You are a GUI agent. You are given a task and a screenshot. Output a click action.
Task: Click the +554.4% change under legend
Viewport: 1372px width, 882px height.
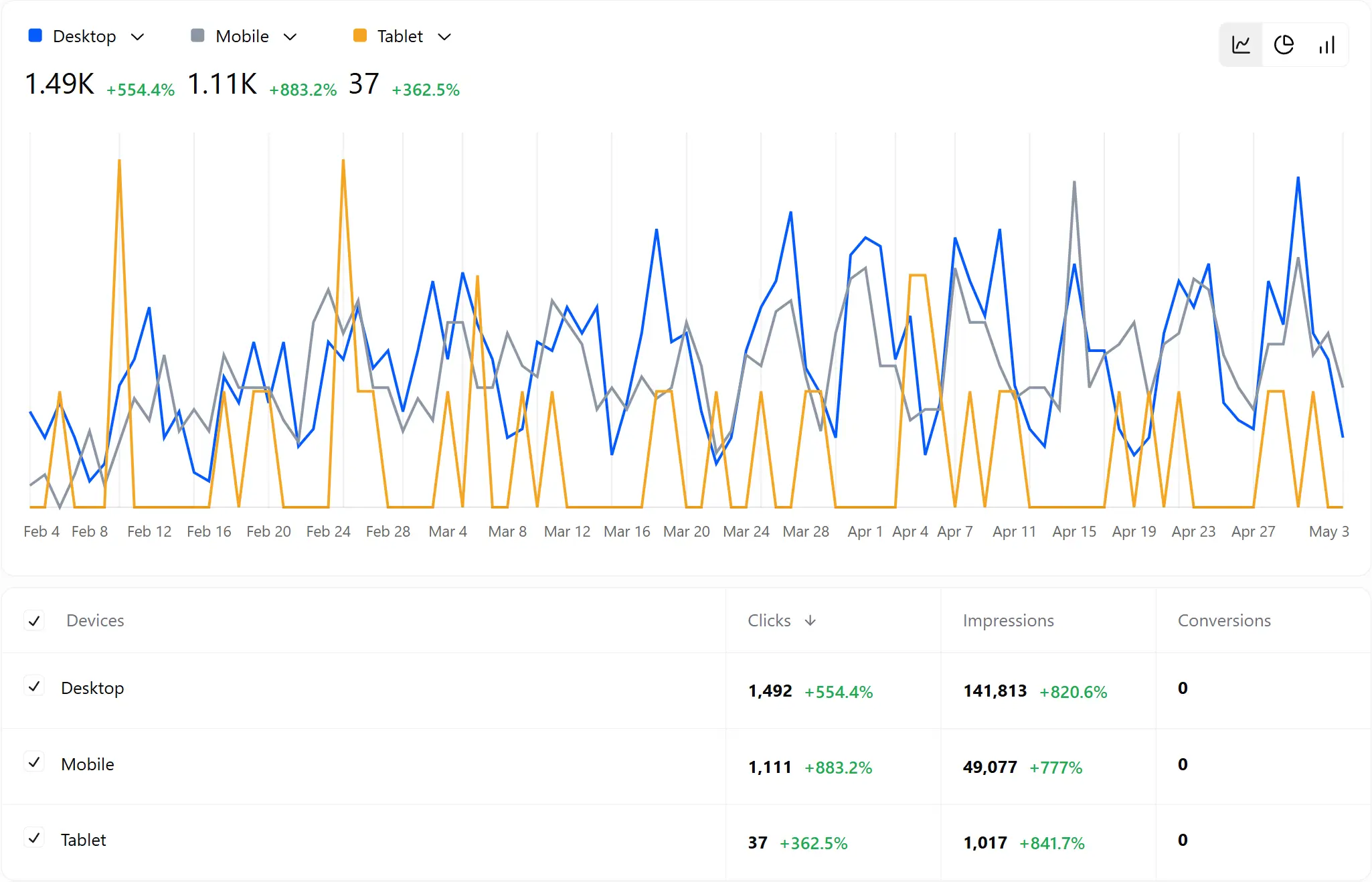(141, 90)
